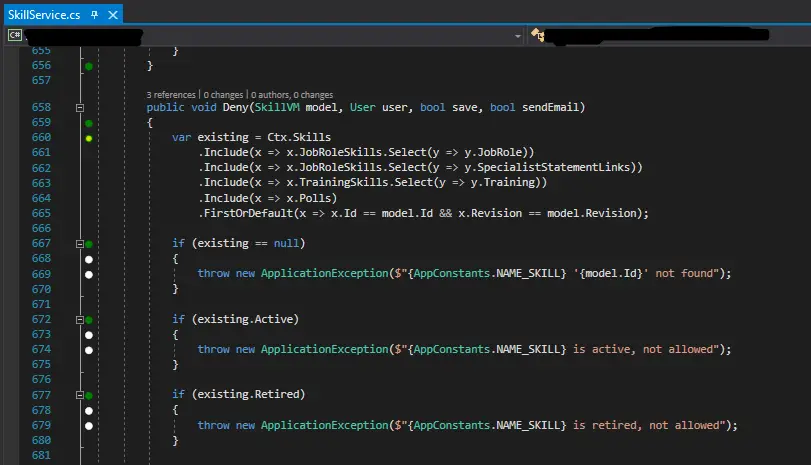Click the member navigation icon
Screen dimensions: 811x465
[x=537, y=35]
